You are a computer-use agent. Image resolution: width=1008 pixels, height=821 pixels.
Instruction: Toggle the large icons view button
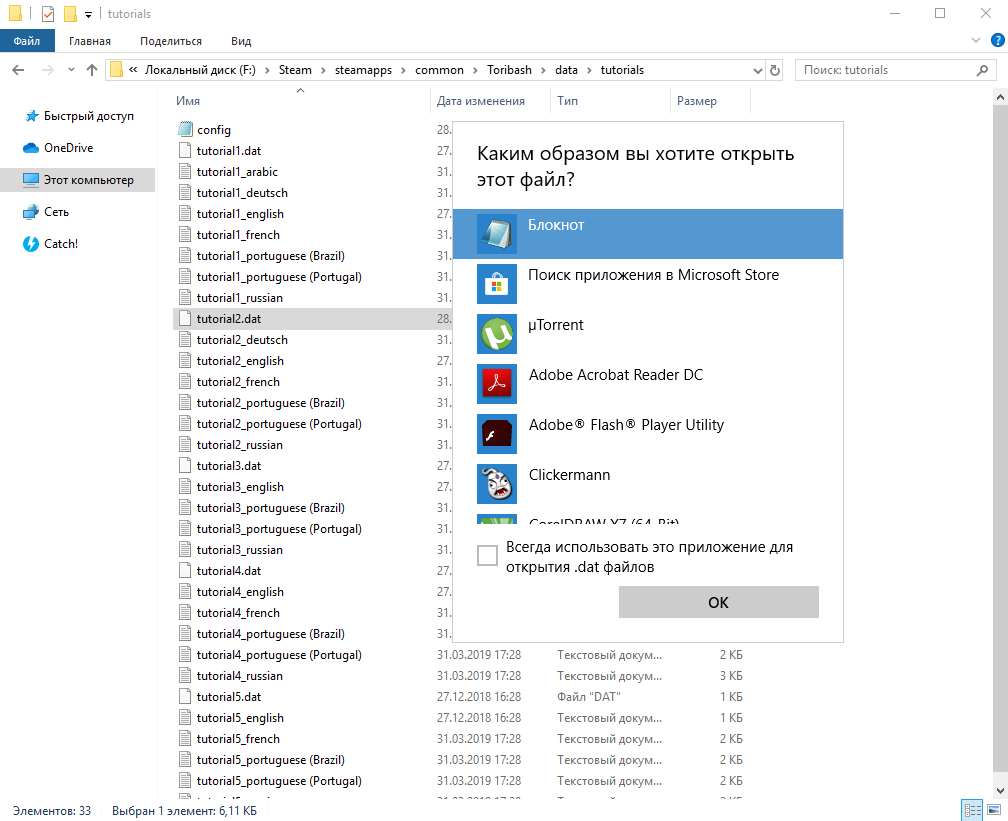click(x=994, y=810)
